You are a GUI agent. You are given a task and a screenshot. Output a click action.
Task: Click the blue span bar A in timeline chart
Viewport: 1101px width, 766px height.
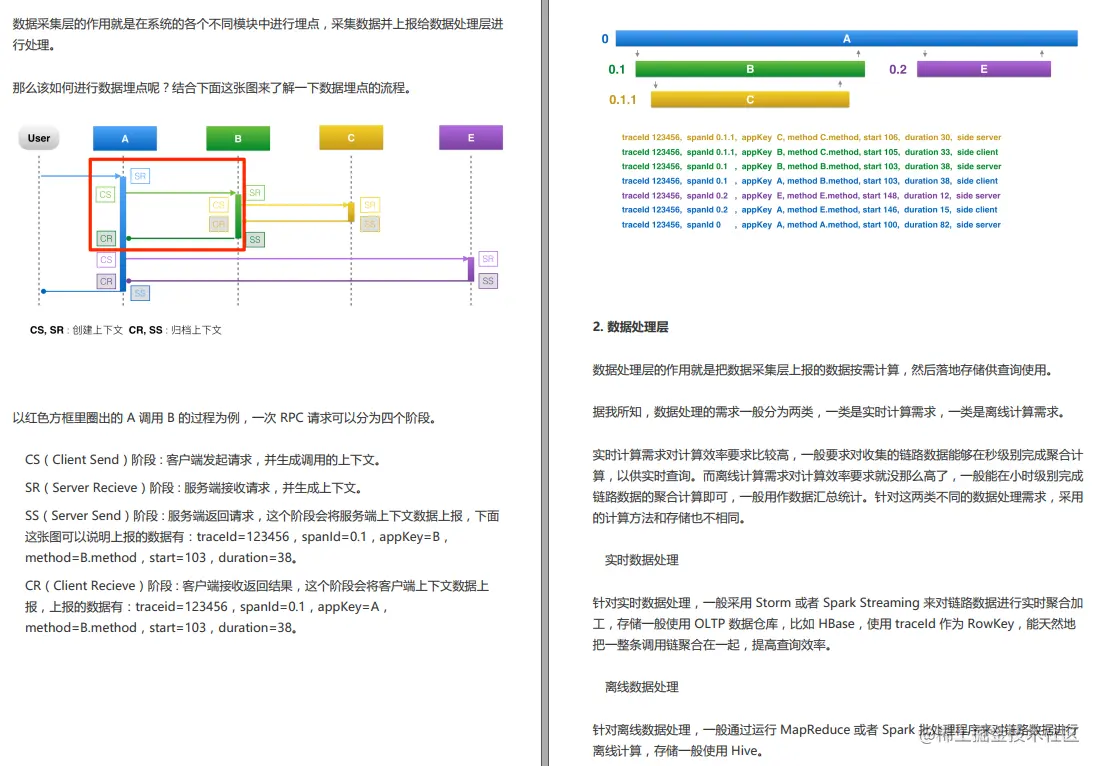click(x=847, y=39)
